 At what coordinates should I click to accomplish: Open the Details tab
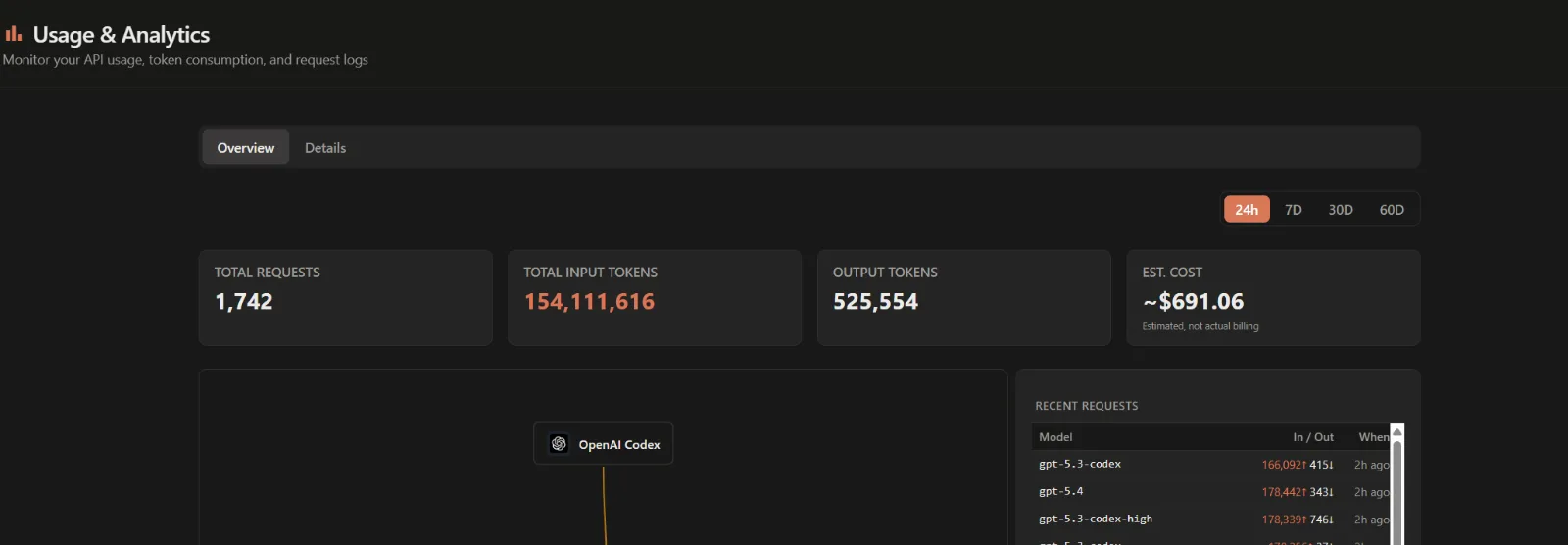[325, 148]
